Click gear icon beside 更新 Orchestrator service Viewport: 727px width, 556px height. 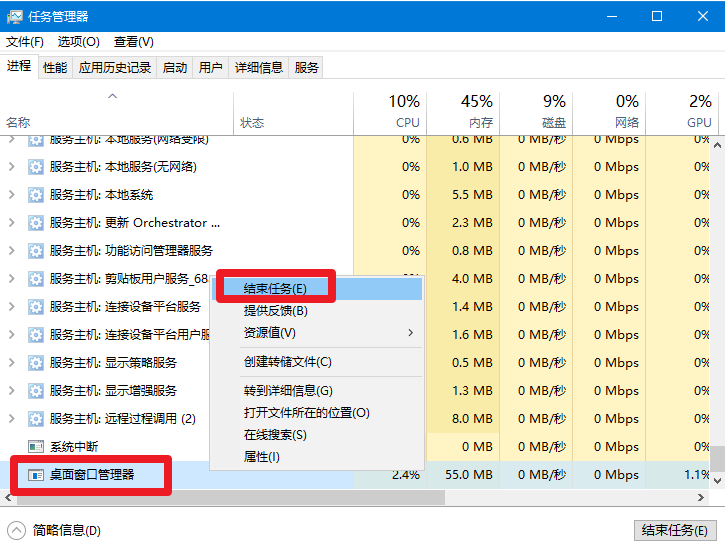[x=36, y=223]
